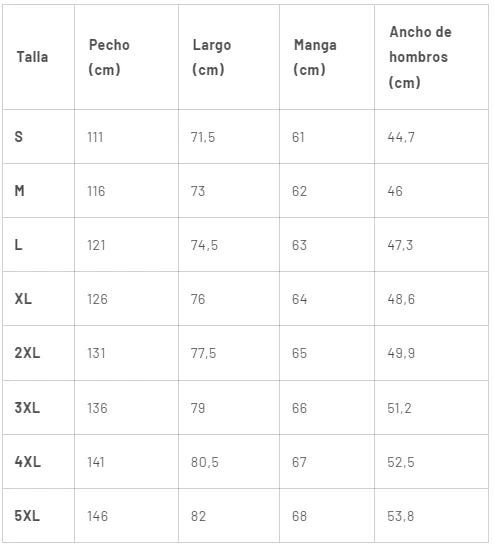Click sleeve value 64 in XL row

tap(299, 299)
